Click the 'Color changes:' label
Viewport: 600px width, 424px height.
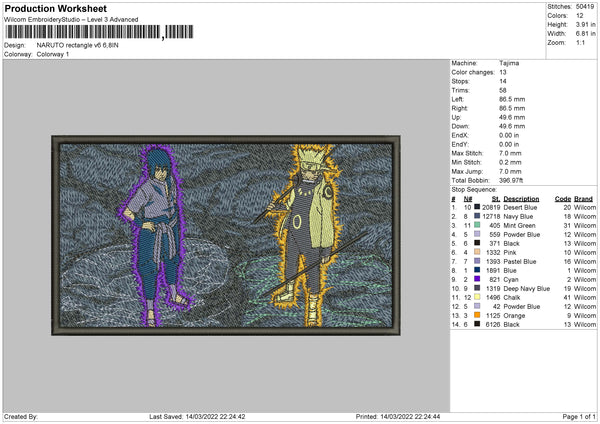pos(473,72)
